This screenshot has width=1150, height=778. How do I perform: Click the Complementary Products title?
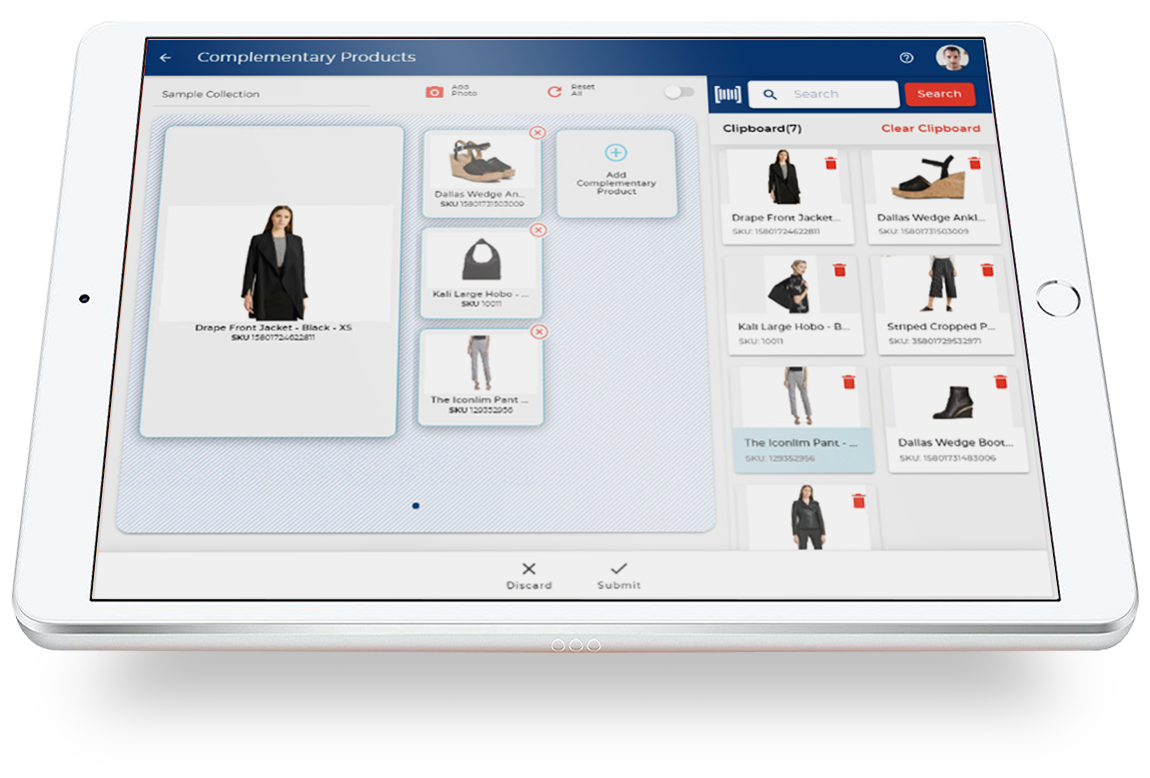tap(307, 57)
